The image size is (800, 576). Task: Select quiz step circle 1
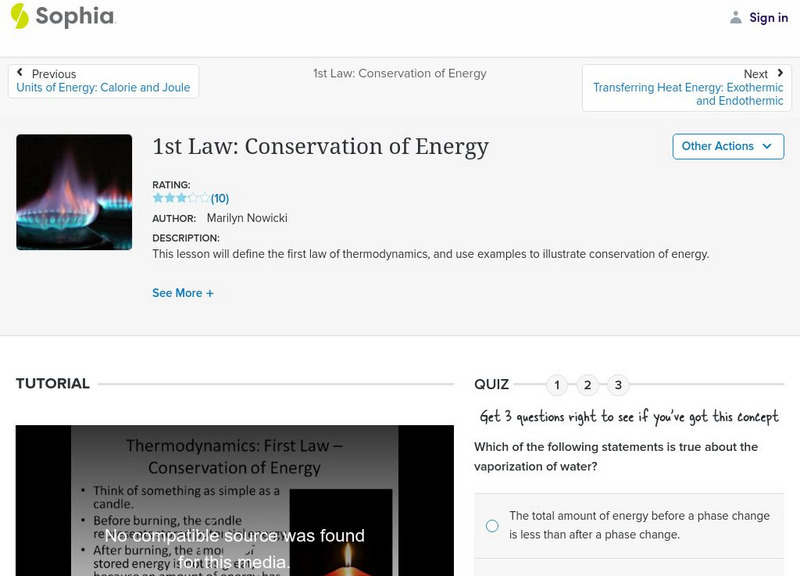556,384
